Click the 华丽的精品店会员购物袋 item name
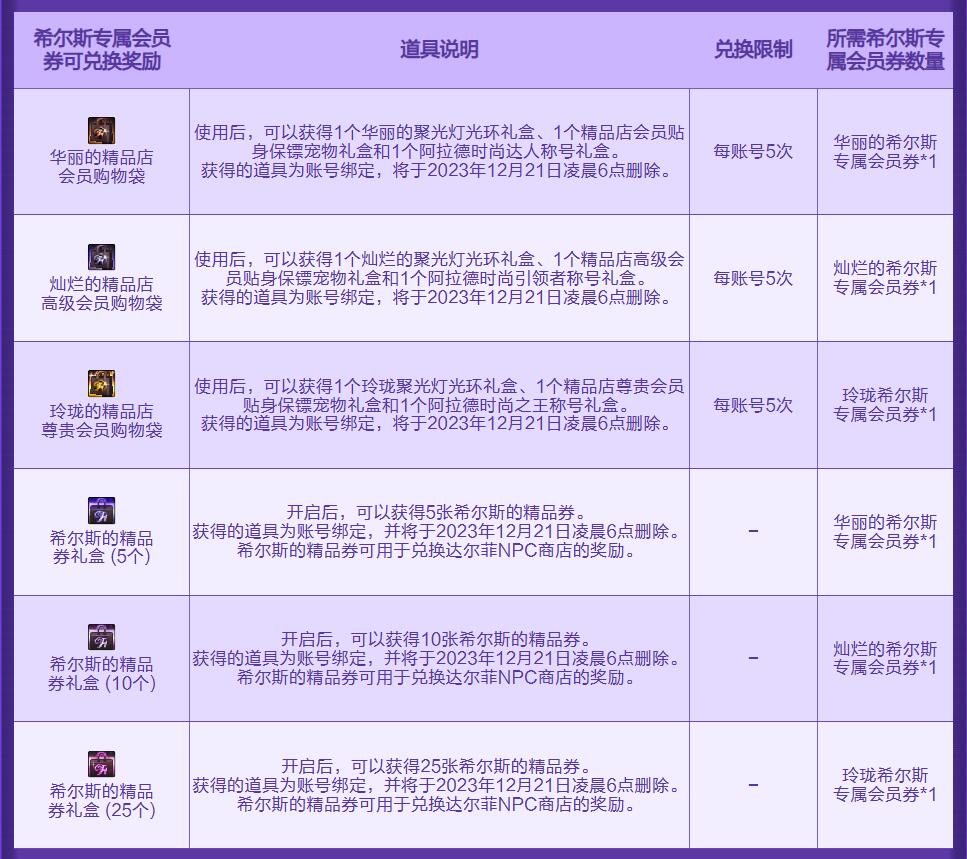The image size is (967, 859). [x=102, y=166]
